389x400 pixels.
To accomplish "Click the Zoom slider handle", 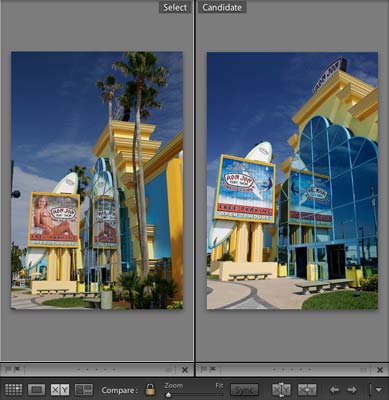I will [x=168, y=395].
